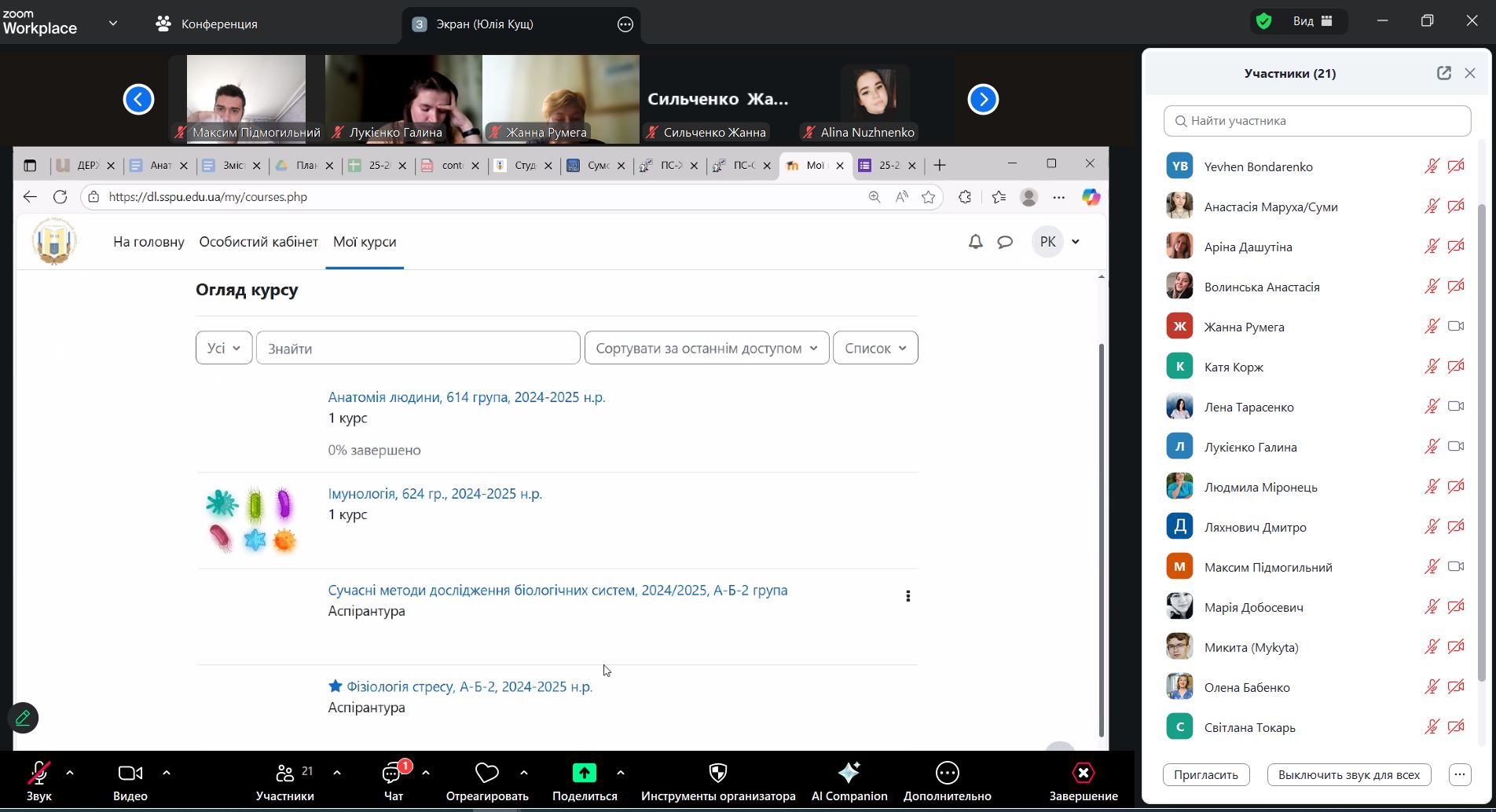Select На головну navigation item
Screen dimensions: 1496x812
148,242
